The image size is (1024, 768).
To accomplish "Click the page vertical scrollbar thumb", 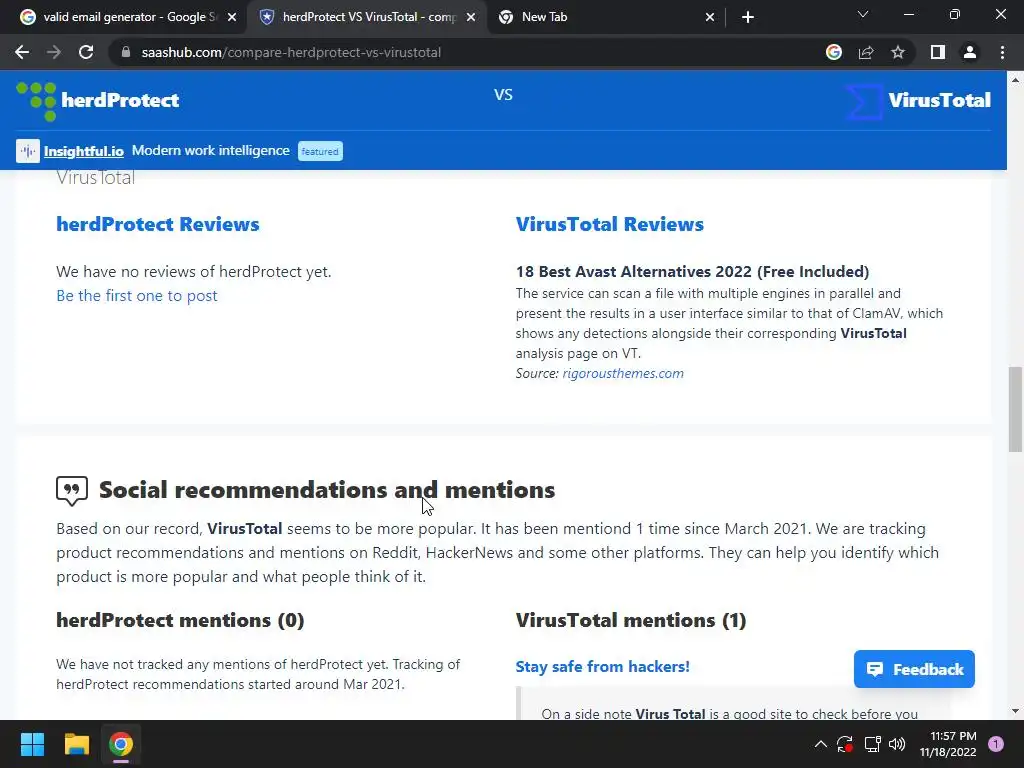I will 1015,409.
